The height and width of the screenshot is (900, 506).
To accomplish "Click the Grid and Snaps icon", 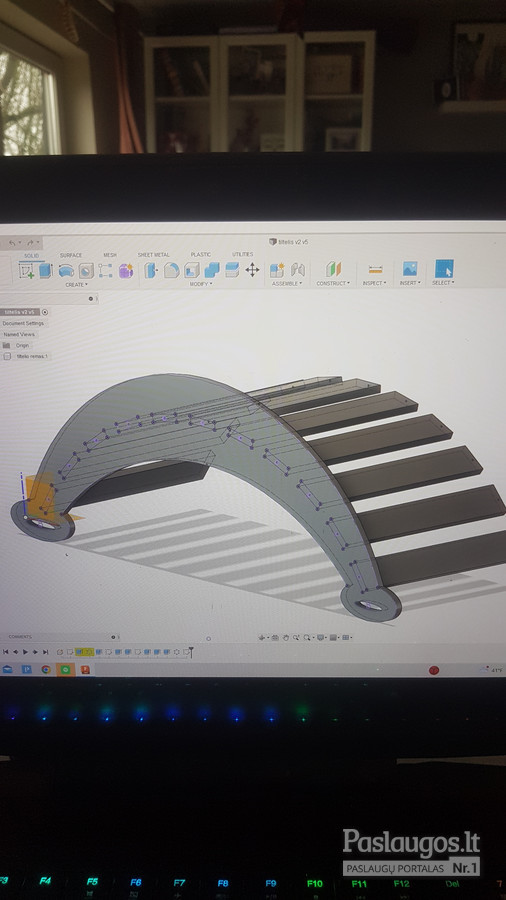I will (x=334, y=637).
